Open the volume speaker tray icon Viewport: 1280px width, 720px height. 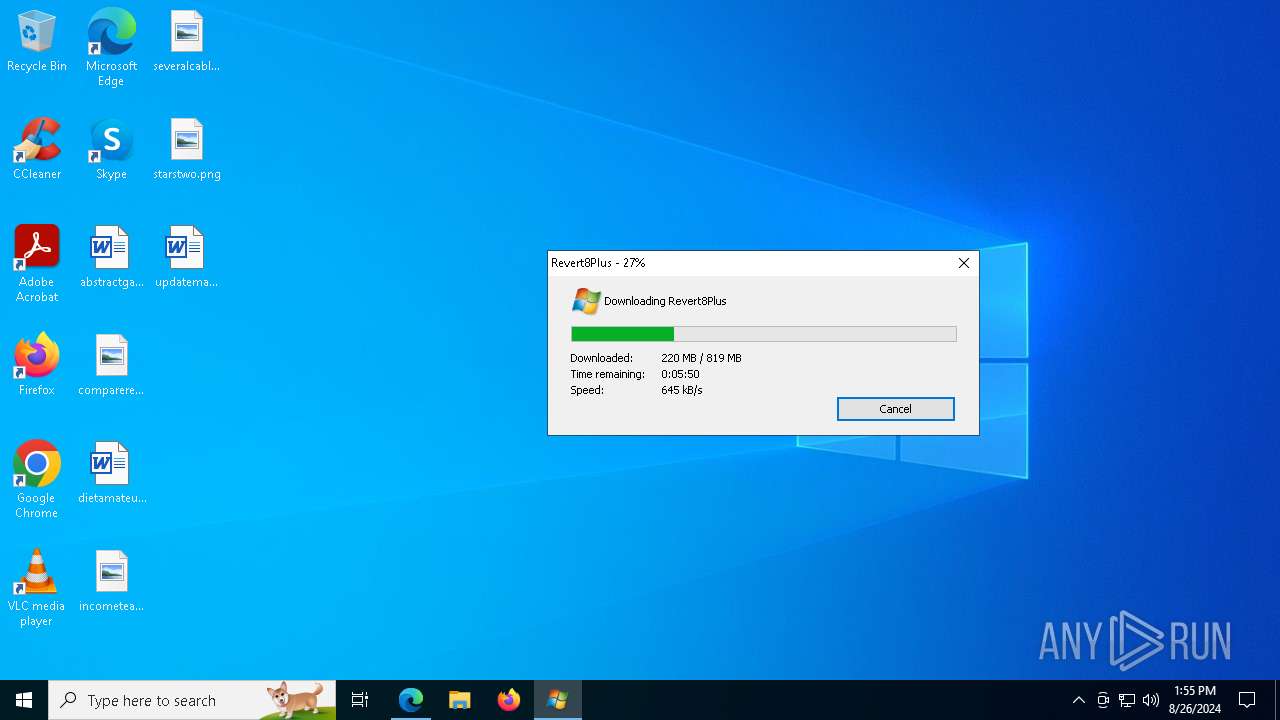pos(1151,700)
